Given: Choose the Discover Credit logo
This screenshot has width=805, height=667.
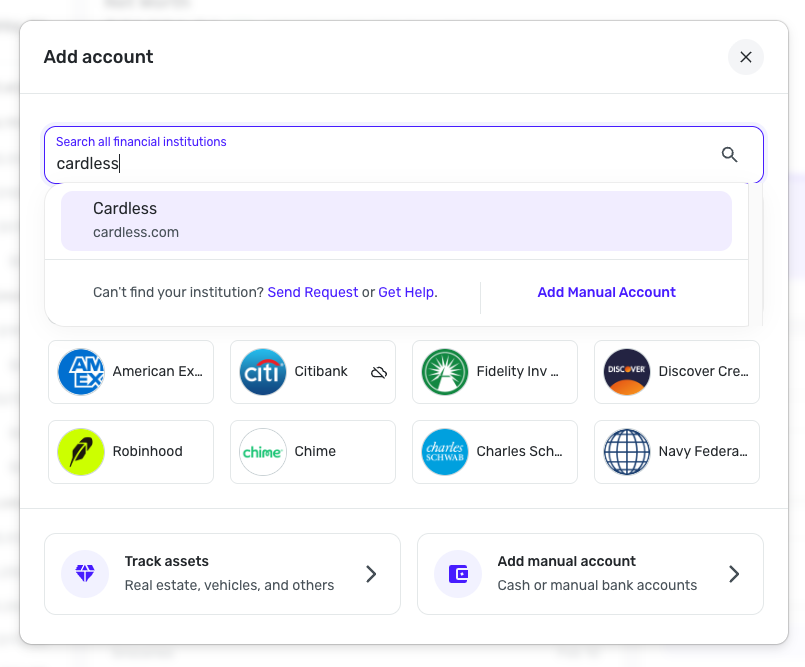Looking at the screenshot, I should click(x=627, y=372).
